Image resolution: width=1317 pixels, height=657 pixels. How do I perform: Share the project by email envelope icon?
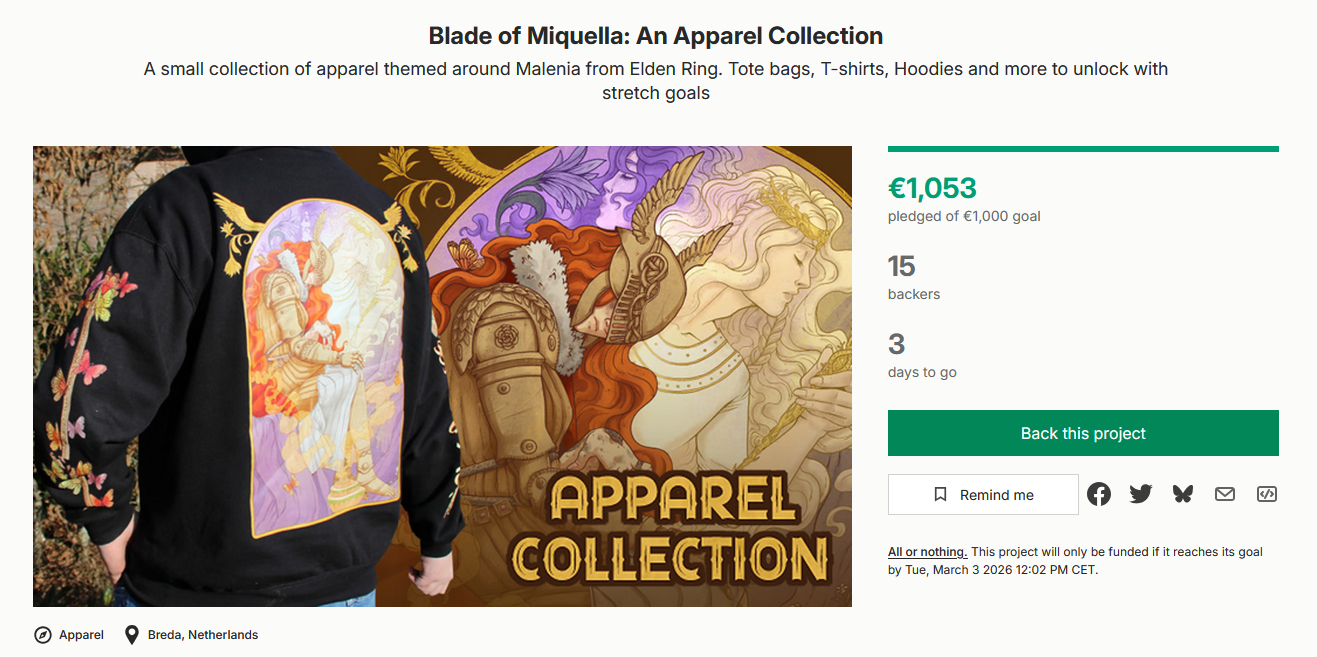pyautogui.click(x=1225, y=494)
